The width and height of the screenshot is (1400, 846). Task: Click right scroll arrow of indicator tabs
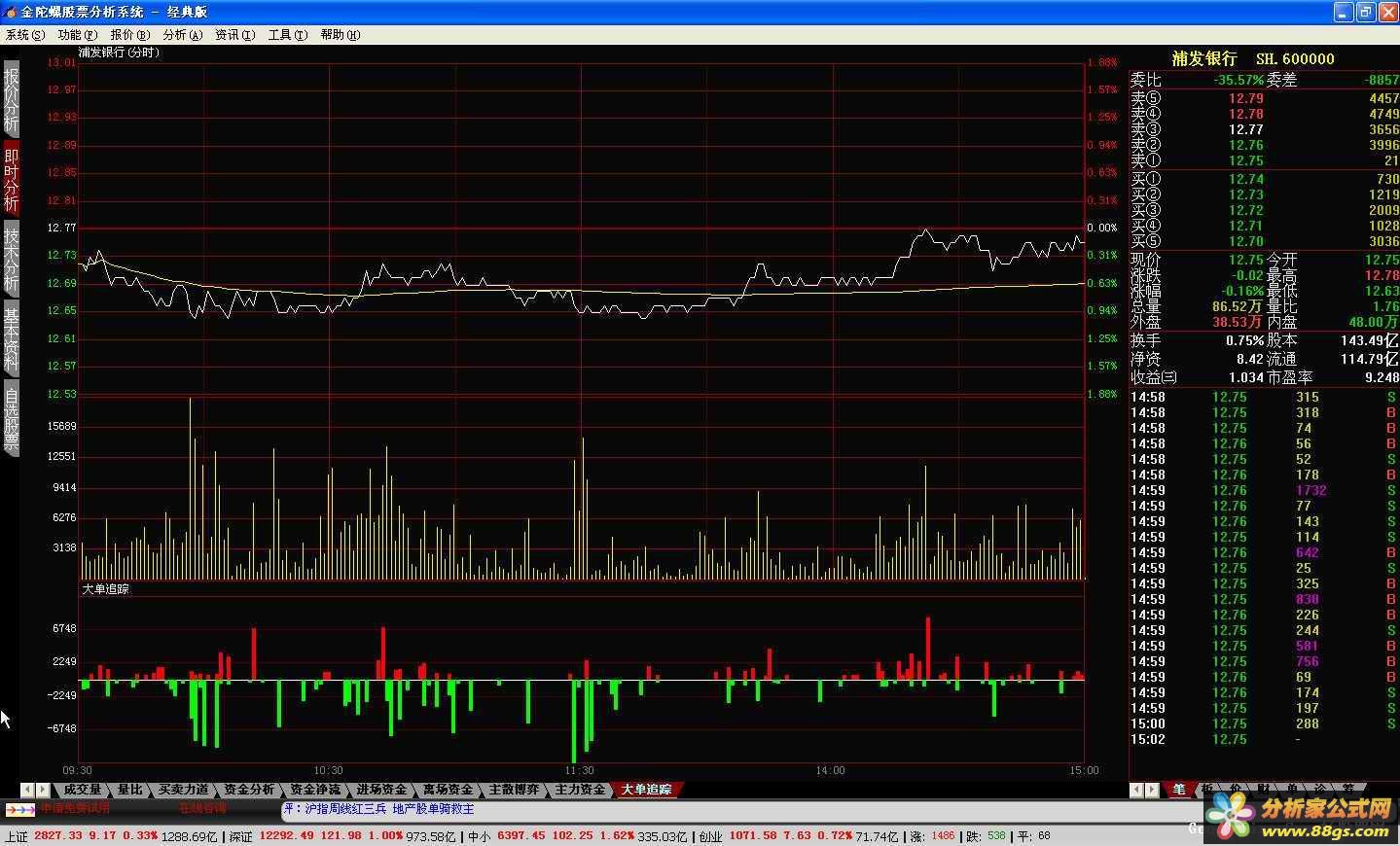(x=44, y=790)
